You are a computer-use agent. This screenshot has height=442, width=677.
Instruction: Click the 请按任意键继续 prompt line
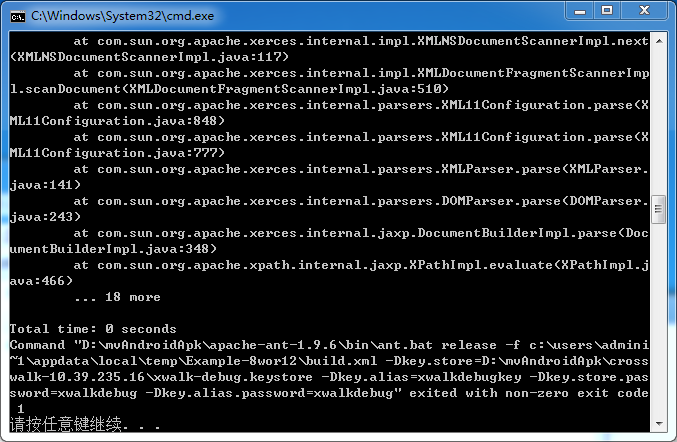coord(85,425)
